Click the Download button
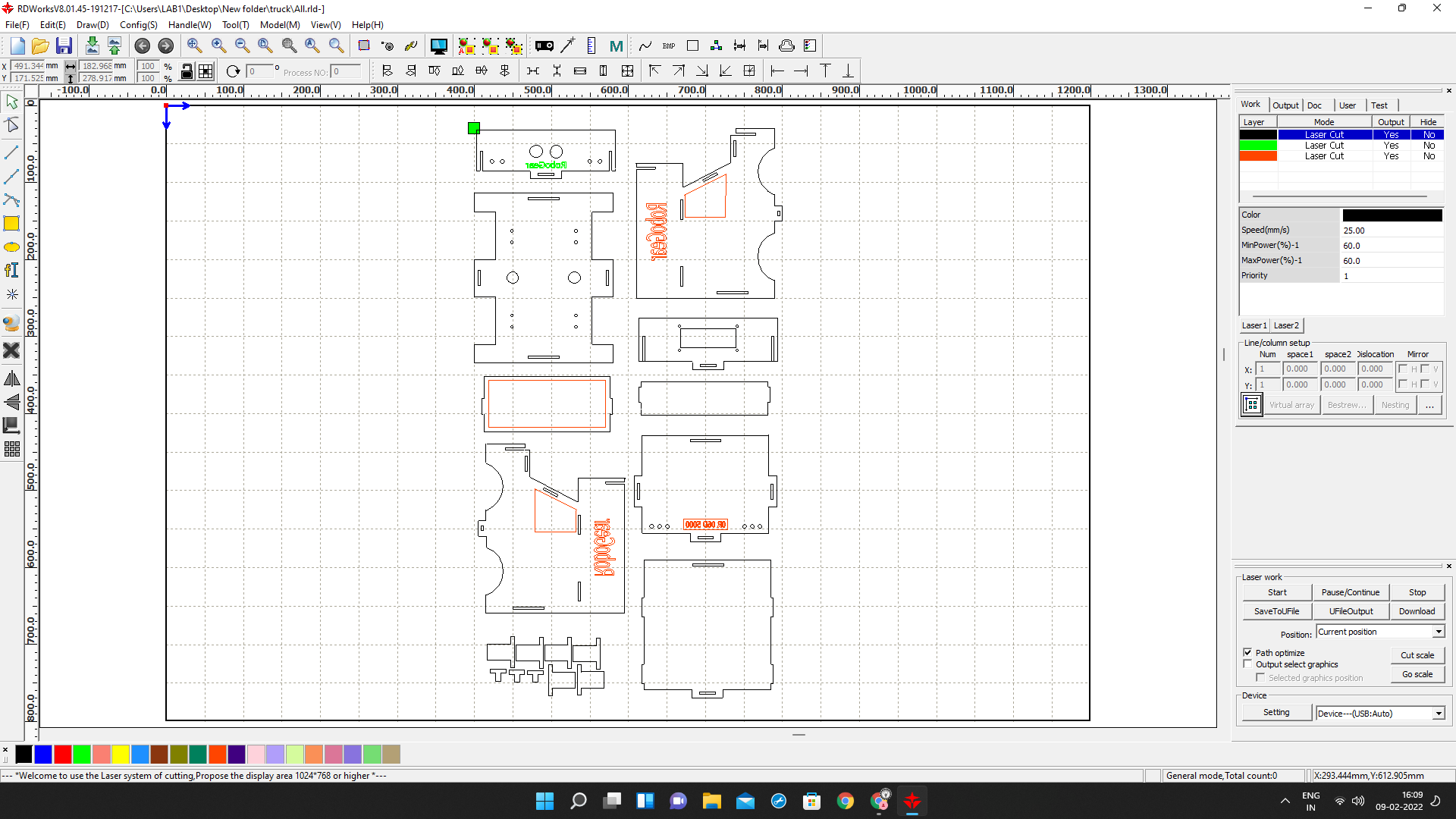1456x819 pixels. 1416,611
